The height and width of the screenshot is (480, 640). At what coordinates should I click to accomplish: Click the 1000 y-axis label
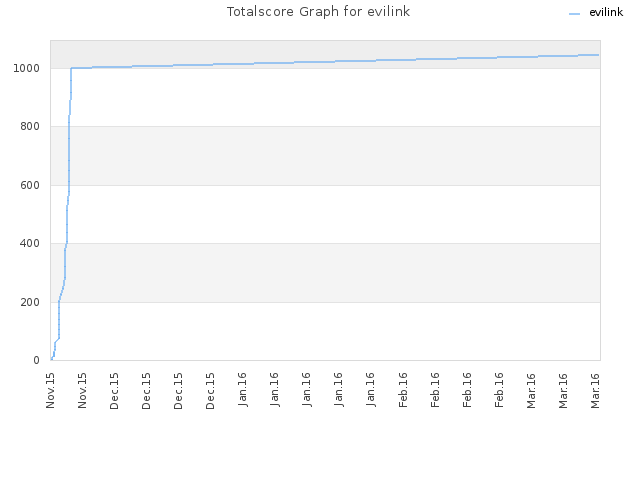(x=26, y=68)
